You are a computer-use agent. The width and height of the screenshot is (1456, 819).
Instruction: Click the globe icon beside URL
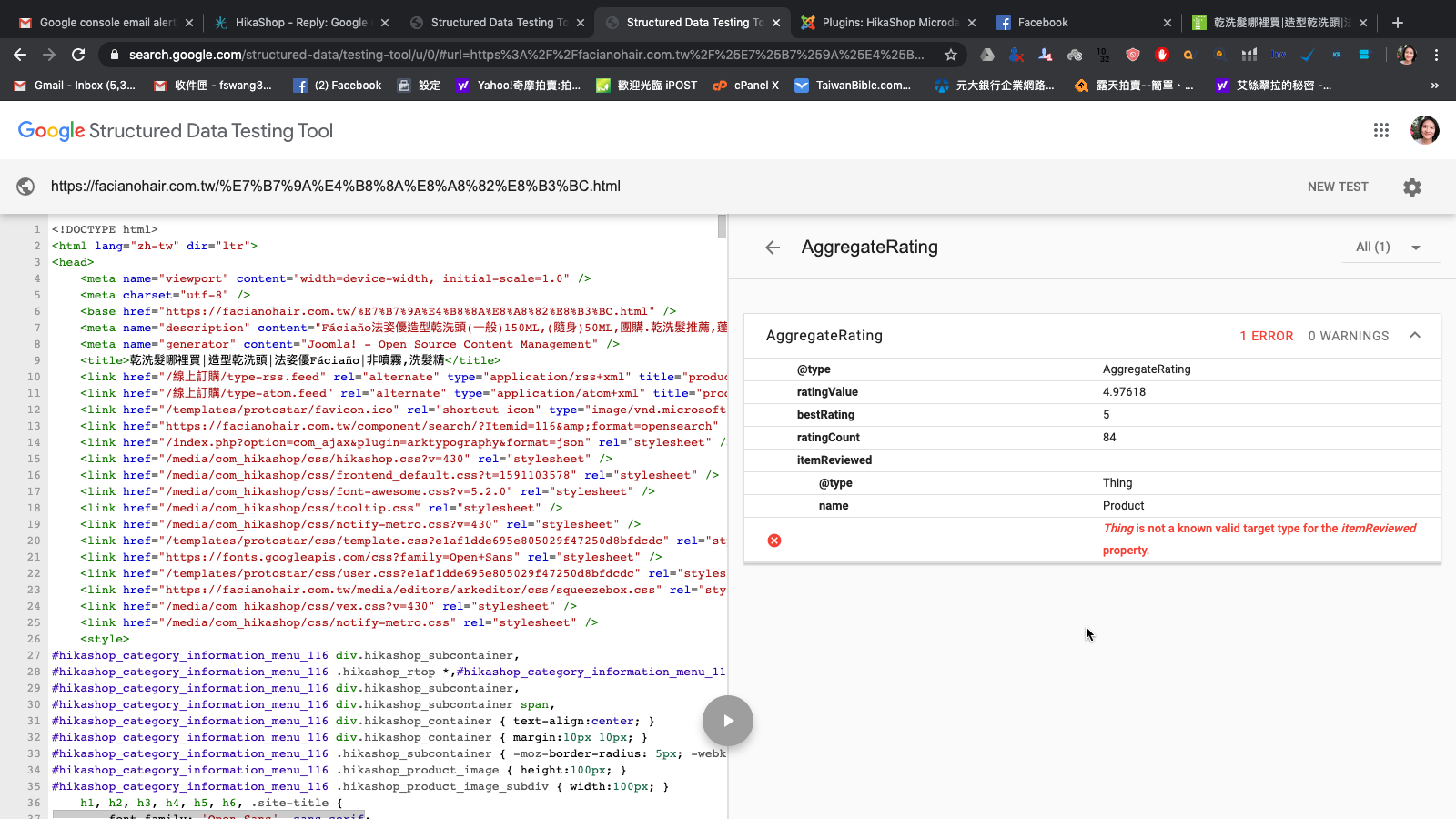[x=25, y=187]
